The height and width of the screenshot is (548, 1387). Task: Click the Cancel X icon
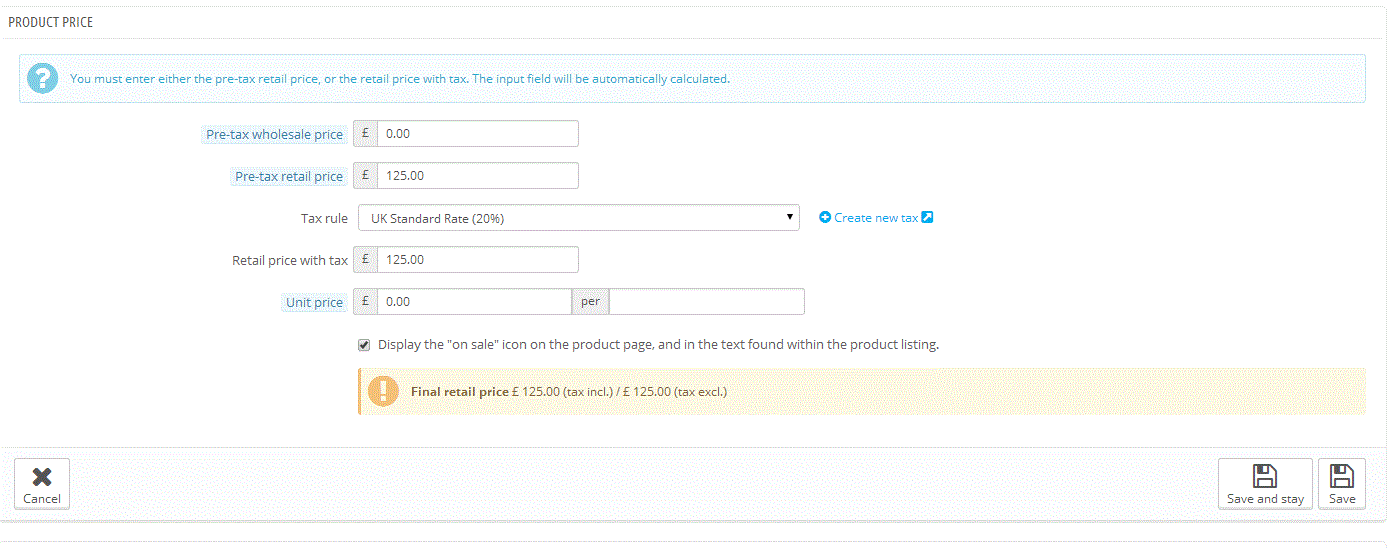tap(42, 477)
